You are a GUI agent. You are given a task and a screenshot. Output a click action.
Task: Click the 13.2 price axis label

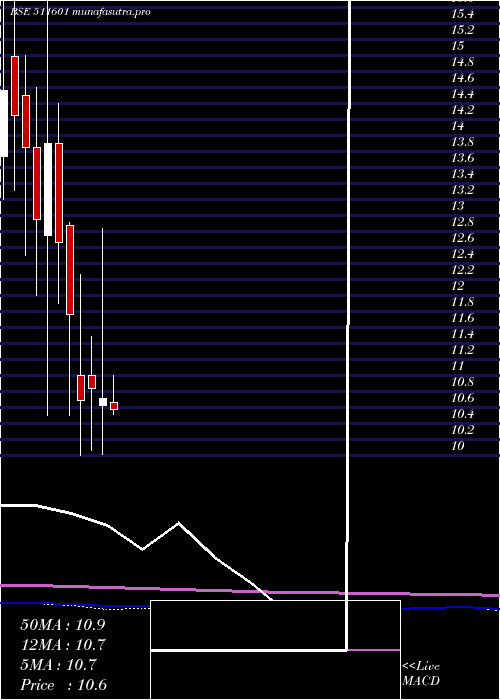click(x=462, y=190)
